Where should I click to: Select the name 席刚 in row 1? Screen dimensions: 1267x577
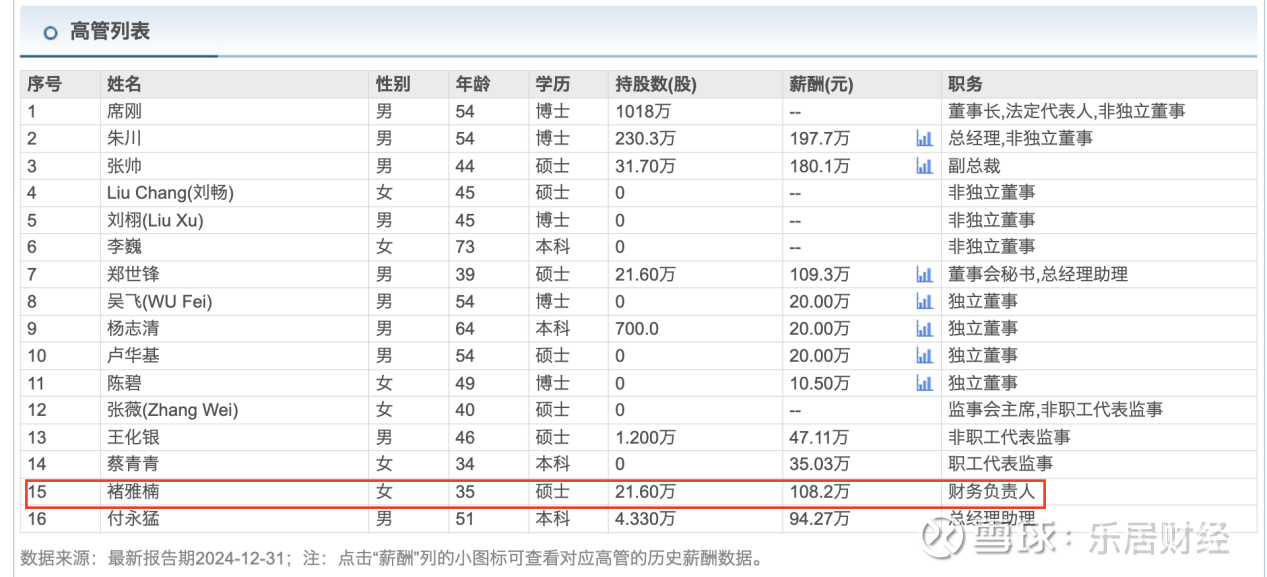point(124,111)
